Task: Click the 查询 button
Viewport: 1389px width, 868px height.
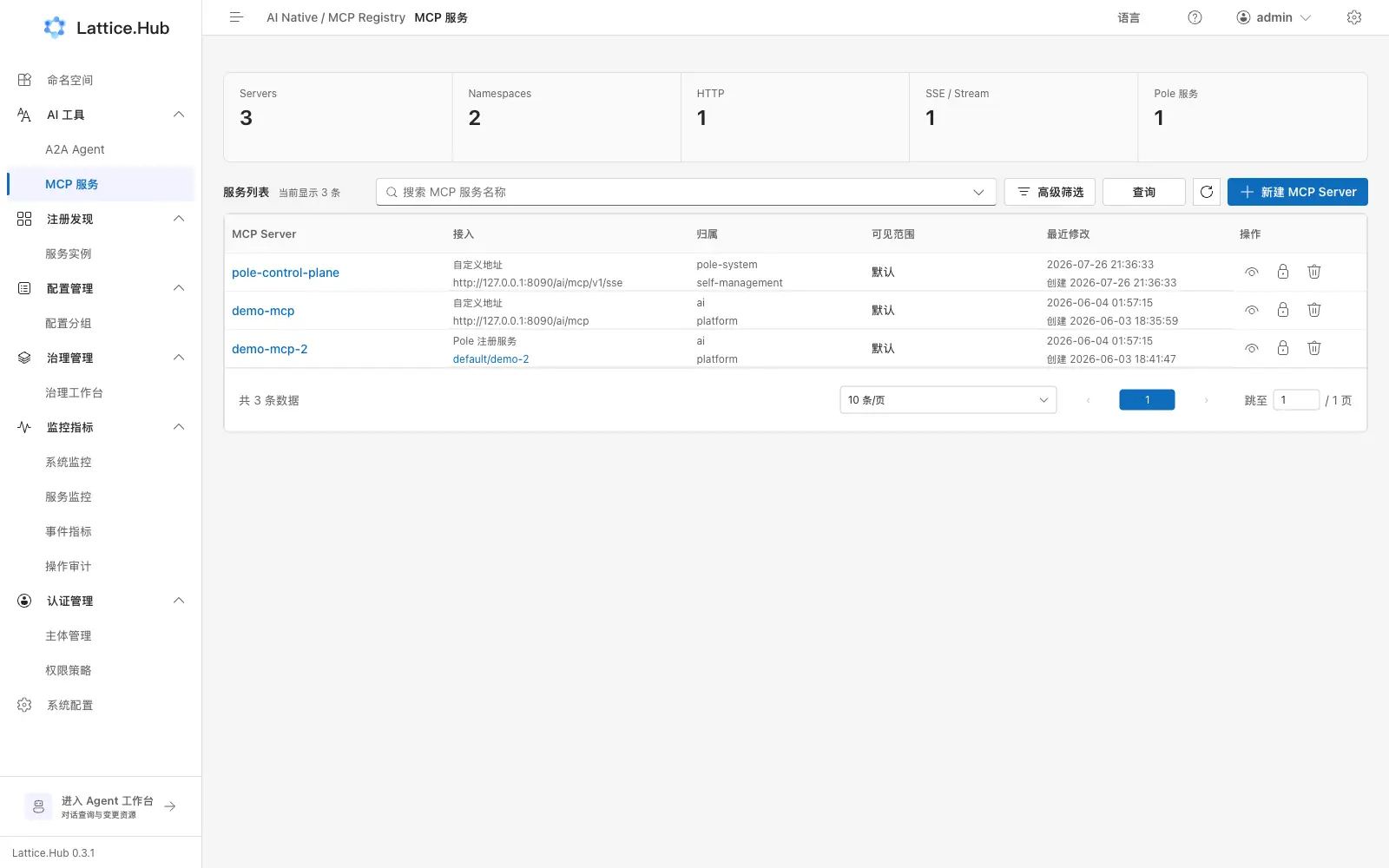Action: click(1143, 192)
